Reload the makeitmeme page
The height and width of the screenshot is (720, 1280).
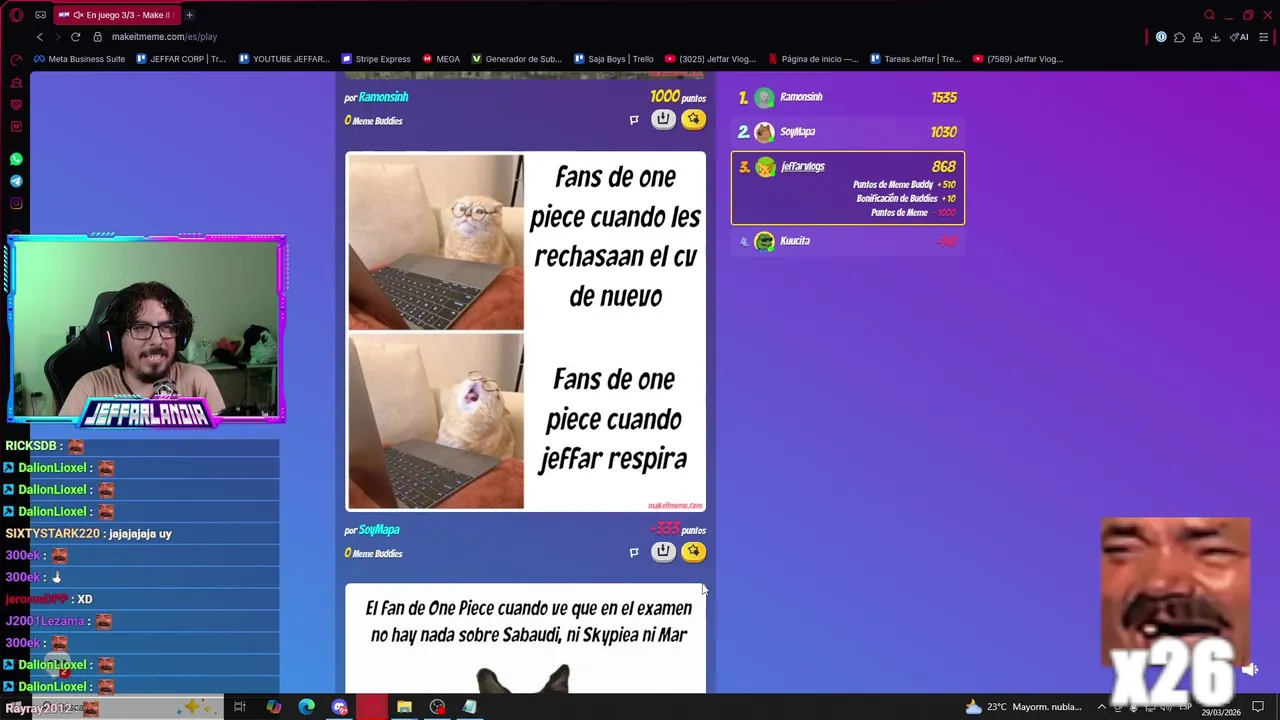(75, 37)
